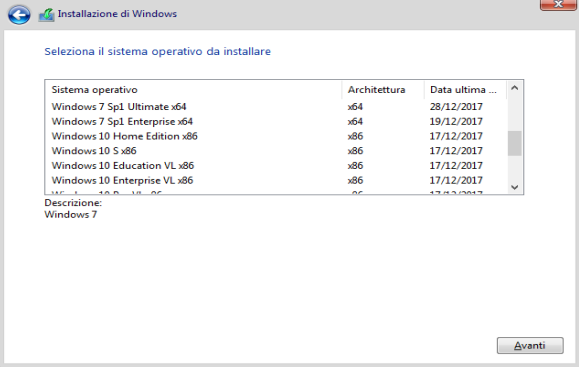
Task: Click the 19/12/2017 date cell
Action: (x=456, y=121)
